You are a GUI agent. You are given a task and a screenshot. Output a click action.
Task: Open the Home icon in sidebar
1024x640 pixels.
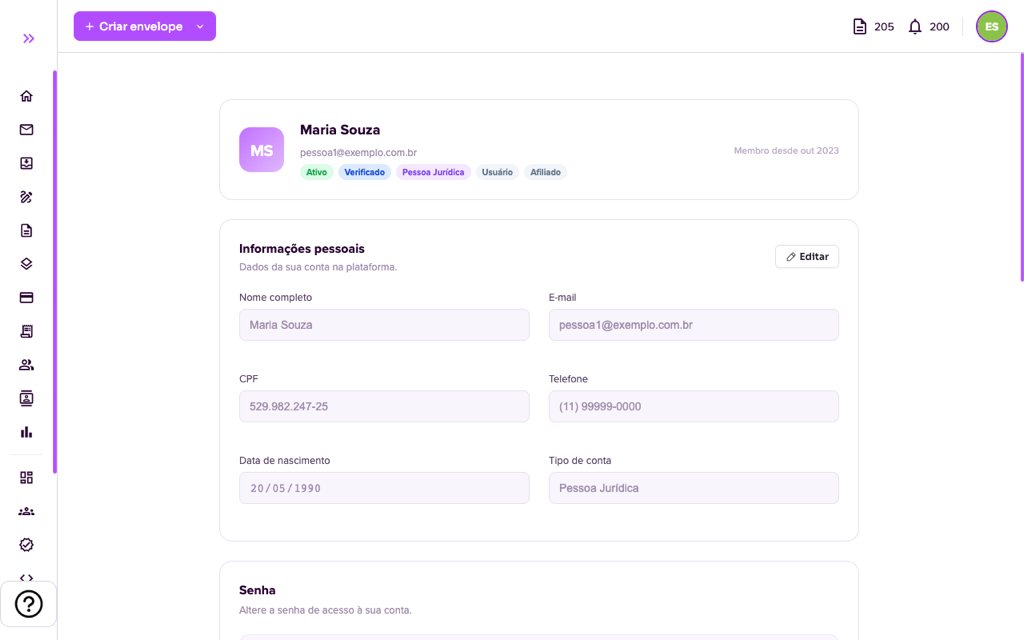pyautogui.click(x=26, y=96)
